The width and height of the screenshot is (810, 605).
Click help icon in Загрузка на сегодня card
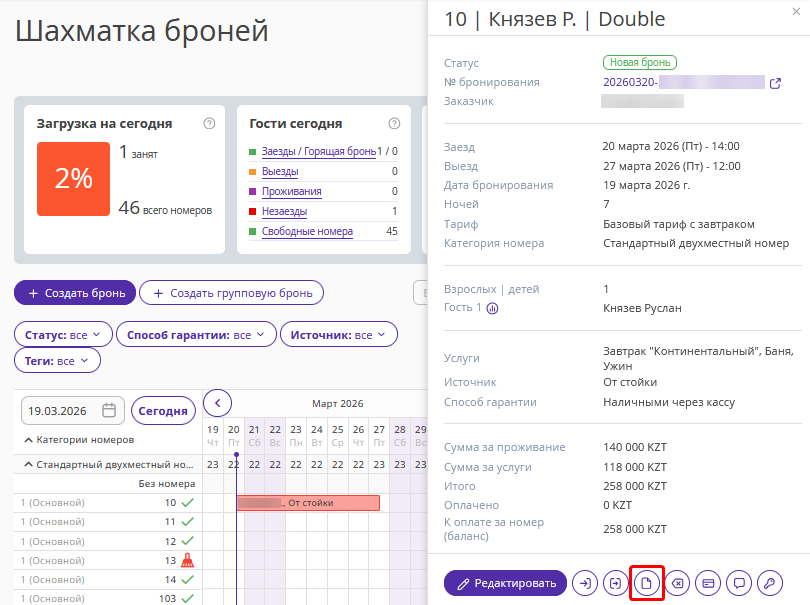tap(209, 123)
